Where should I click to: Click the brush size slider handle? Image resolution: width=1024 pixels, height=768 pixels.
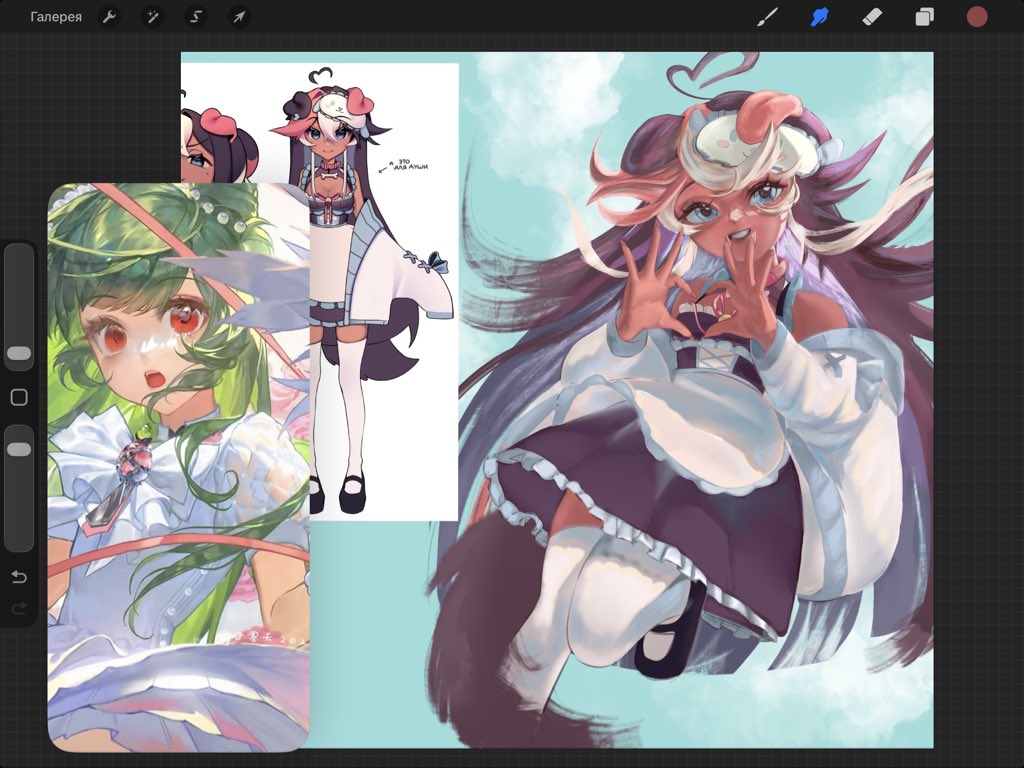pyautogui.click(x=19, y=353)
